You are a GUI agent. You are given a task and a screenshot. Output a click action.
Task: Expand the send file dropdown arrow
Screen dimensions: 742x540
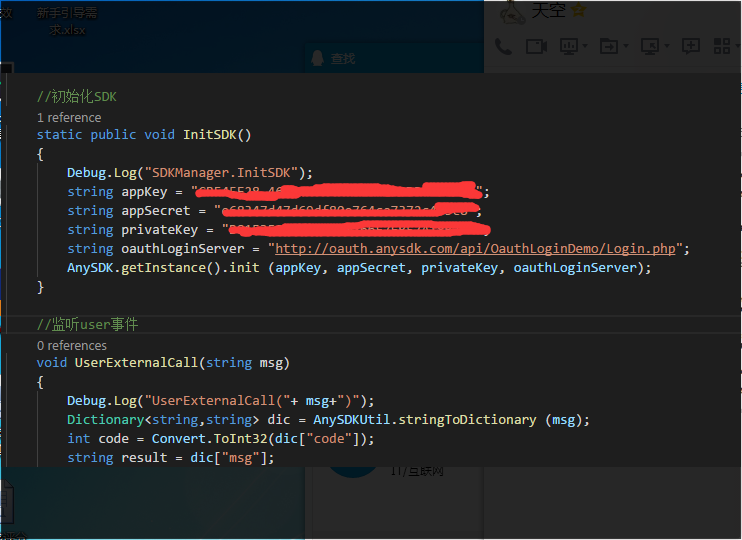pos(626,46)
